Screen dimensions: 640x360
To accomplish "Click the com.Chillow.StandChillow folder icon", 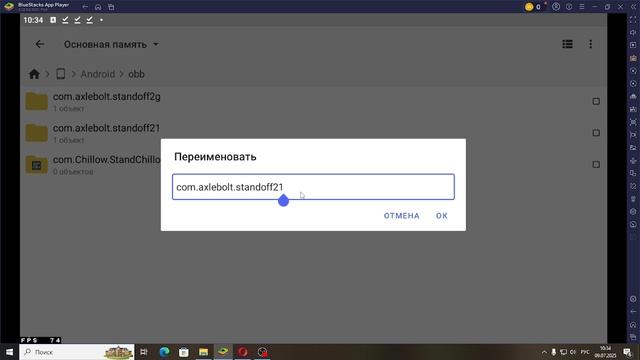I will tap(36, 164).
